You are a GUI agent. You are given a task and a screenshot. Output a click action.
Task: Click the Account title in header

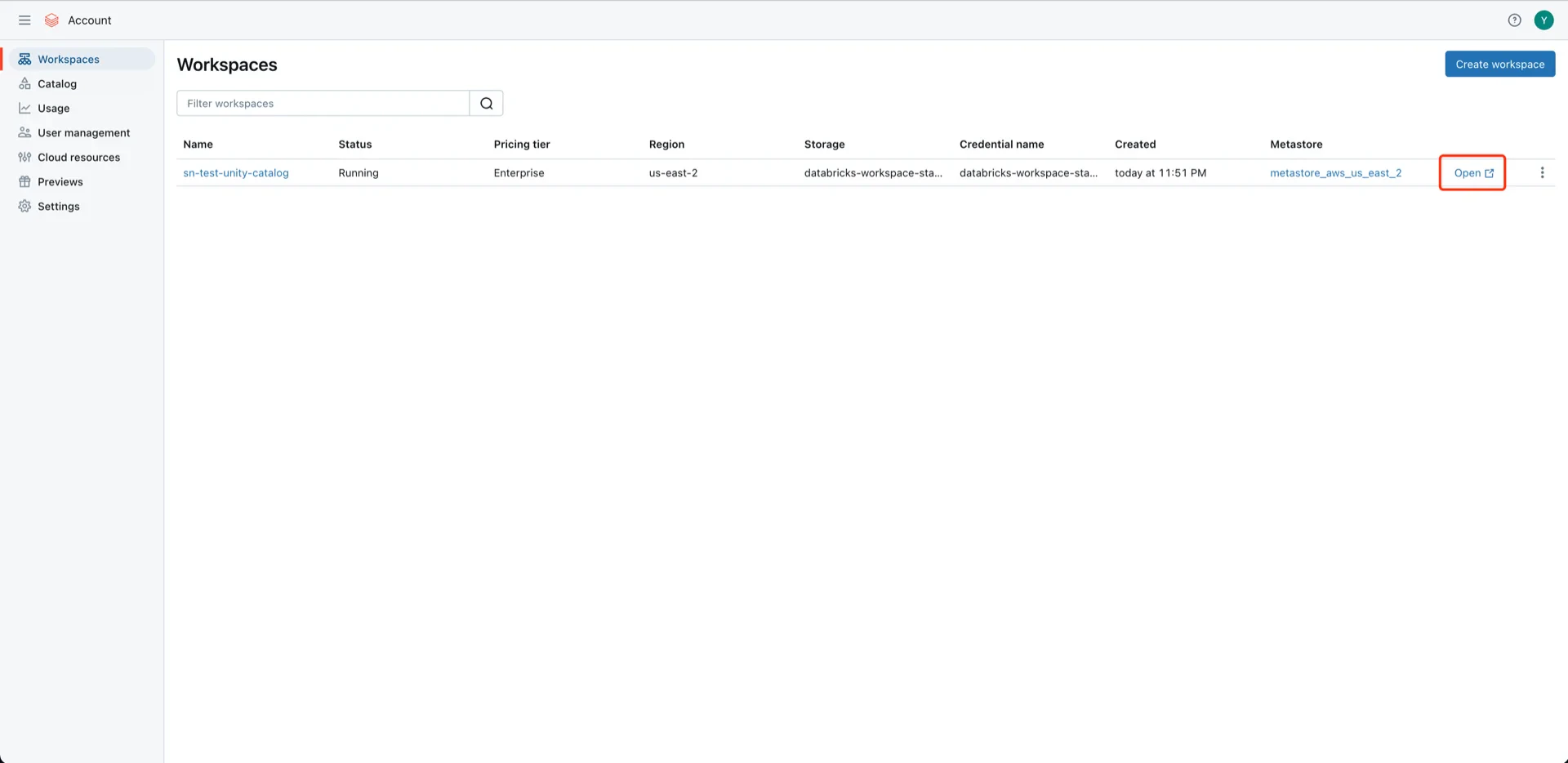click(x=90, y=20)
